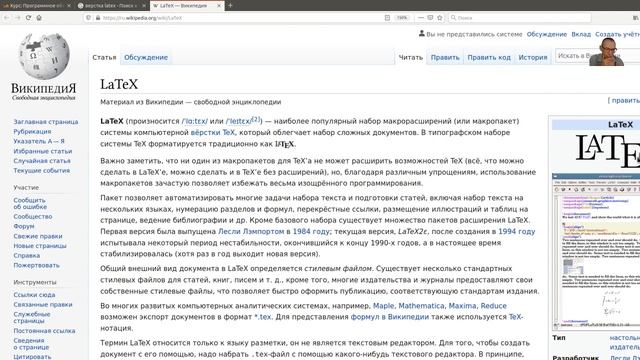Open the История tab
Screen dimensions: 640x360
(x=533, y=57)
